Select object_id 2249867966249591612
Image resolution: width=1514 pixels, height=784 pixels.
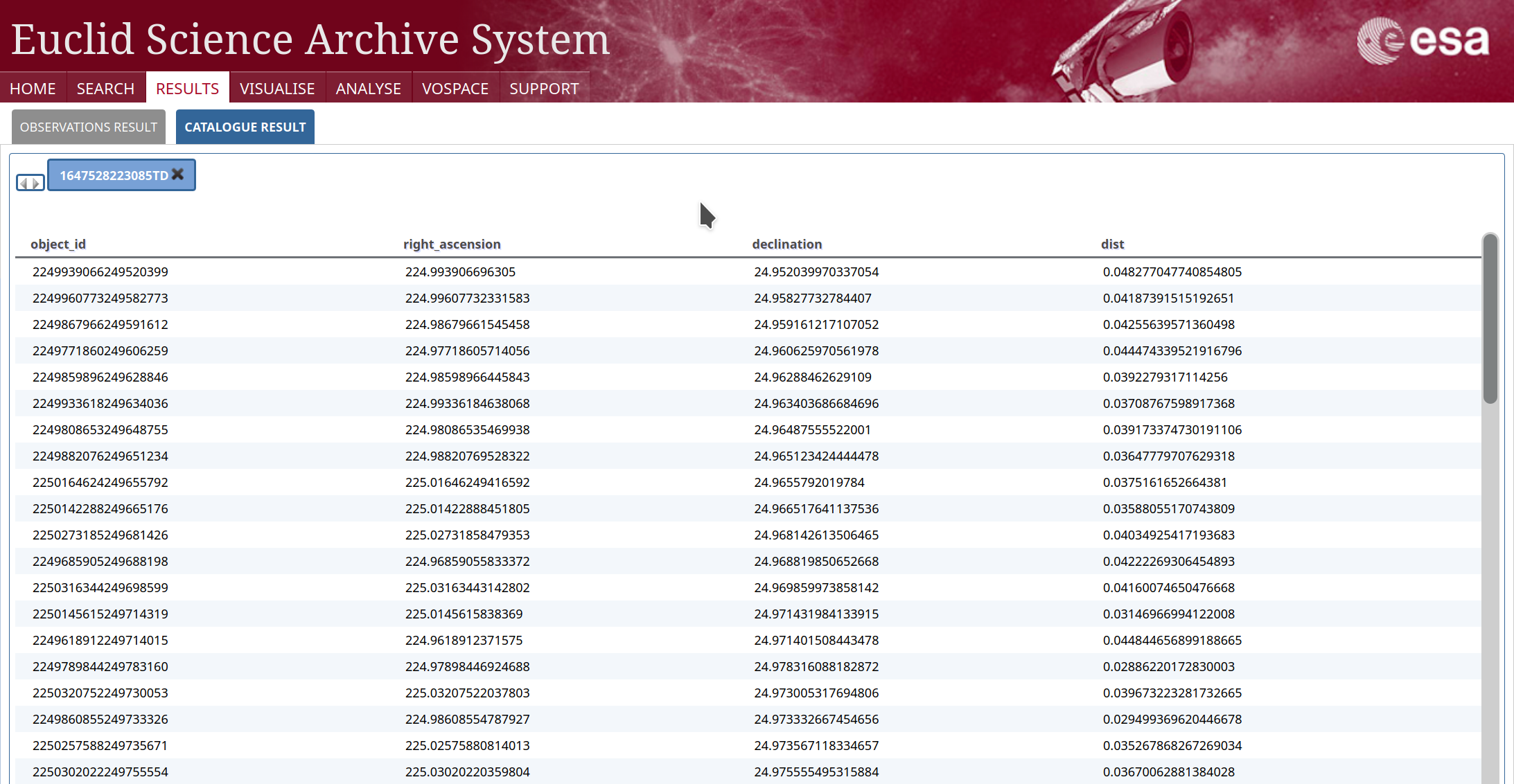point(100,324)
